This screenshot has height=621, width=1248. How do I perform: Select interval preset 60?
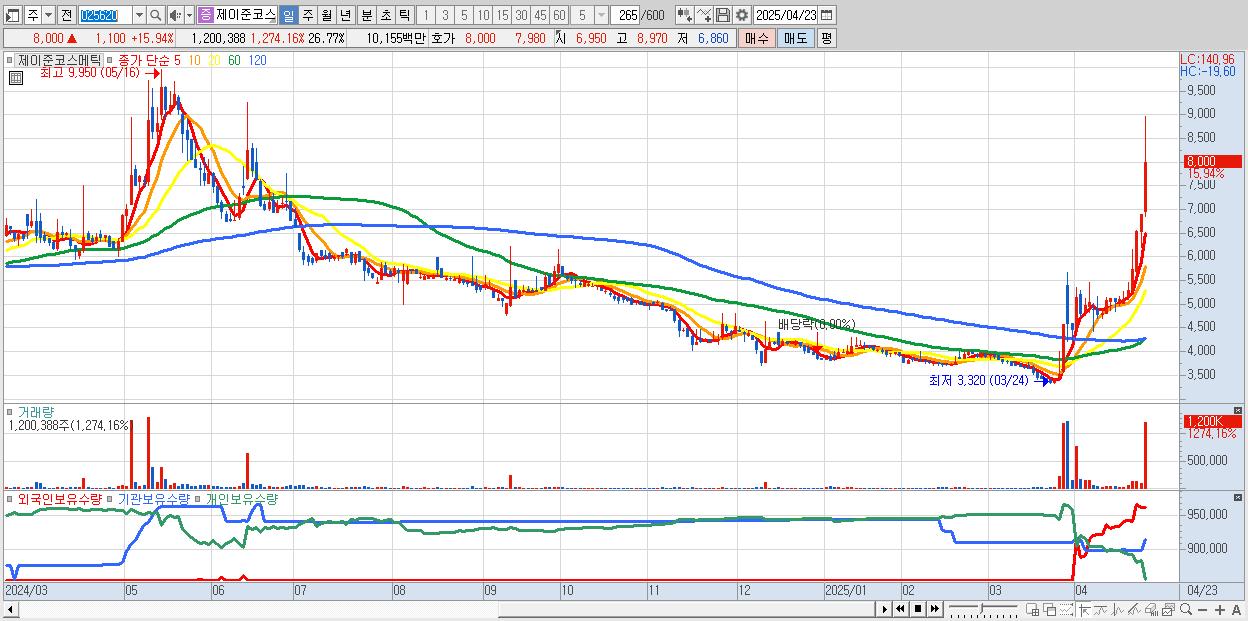[x=559, y=15]
